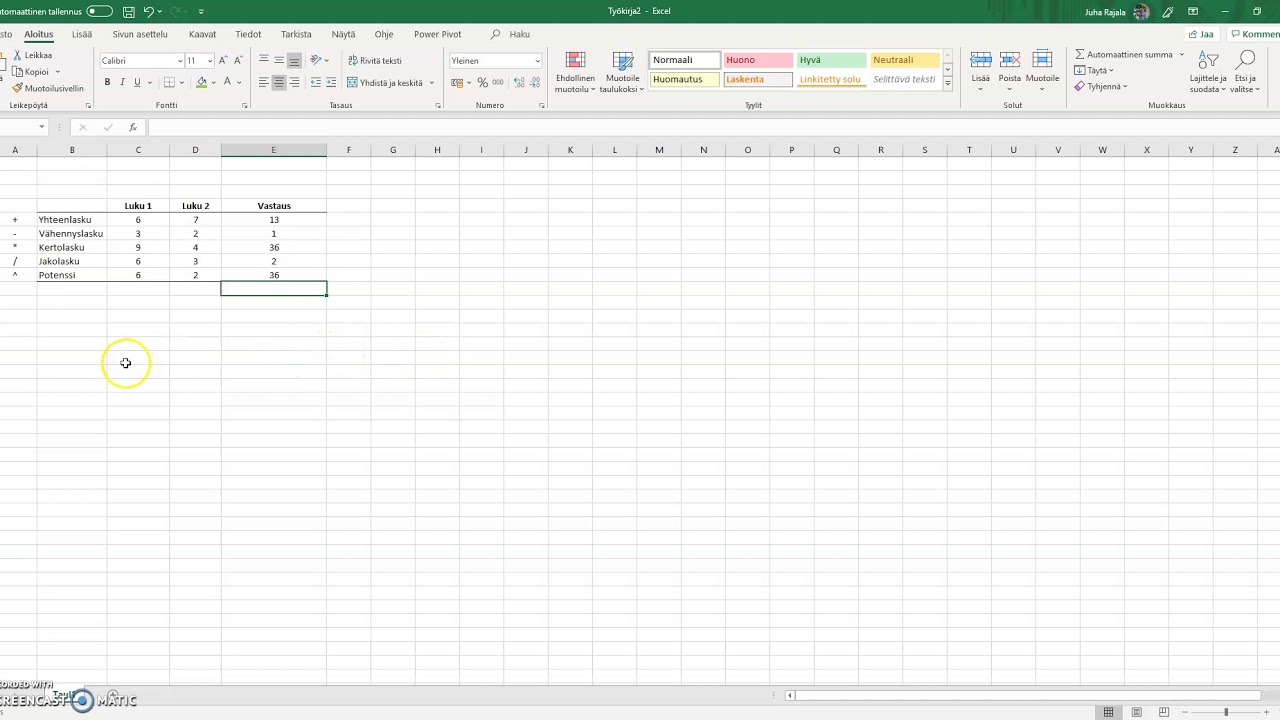1280x720 pixels.
Task: Open the Sivun asettelu ribbon tab
Action: pyautogui.click(x=140, y=34)
